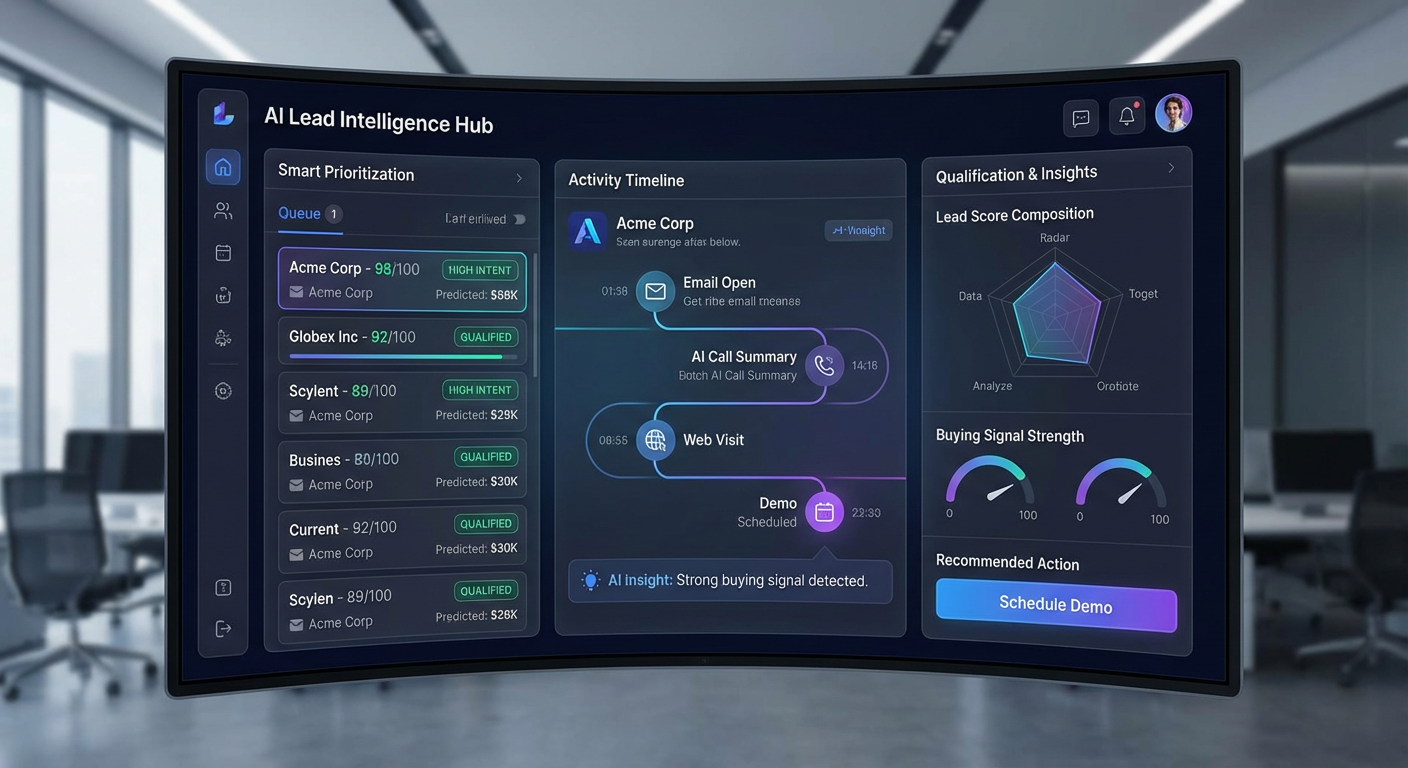Click the Email Open timeline envelope icon
The height and width of the screenshot is (768, 1408).
[x=655, y=291]
